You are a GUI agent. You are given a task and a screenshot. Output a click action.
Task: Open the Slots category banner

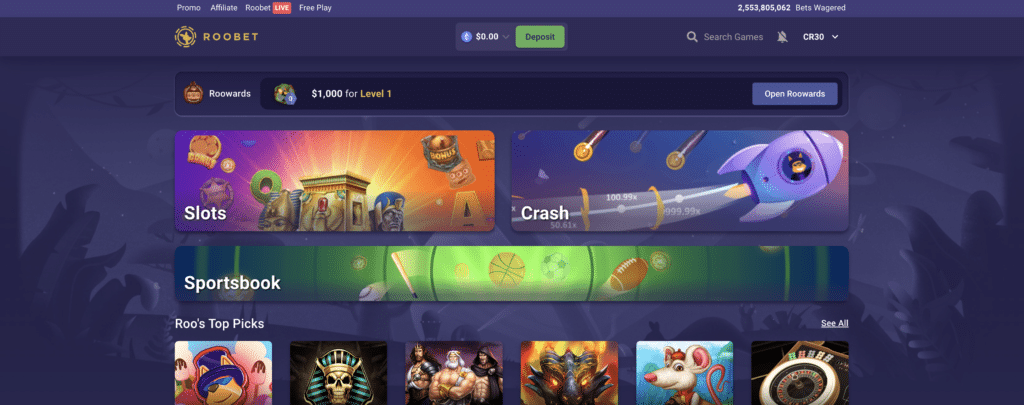tap(334, 181)
